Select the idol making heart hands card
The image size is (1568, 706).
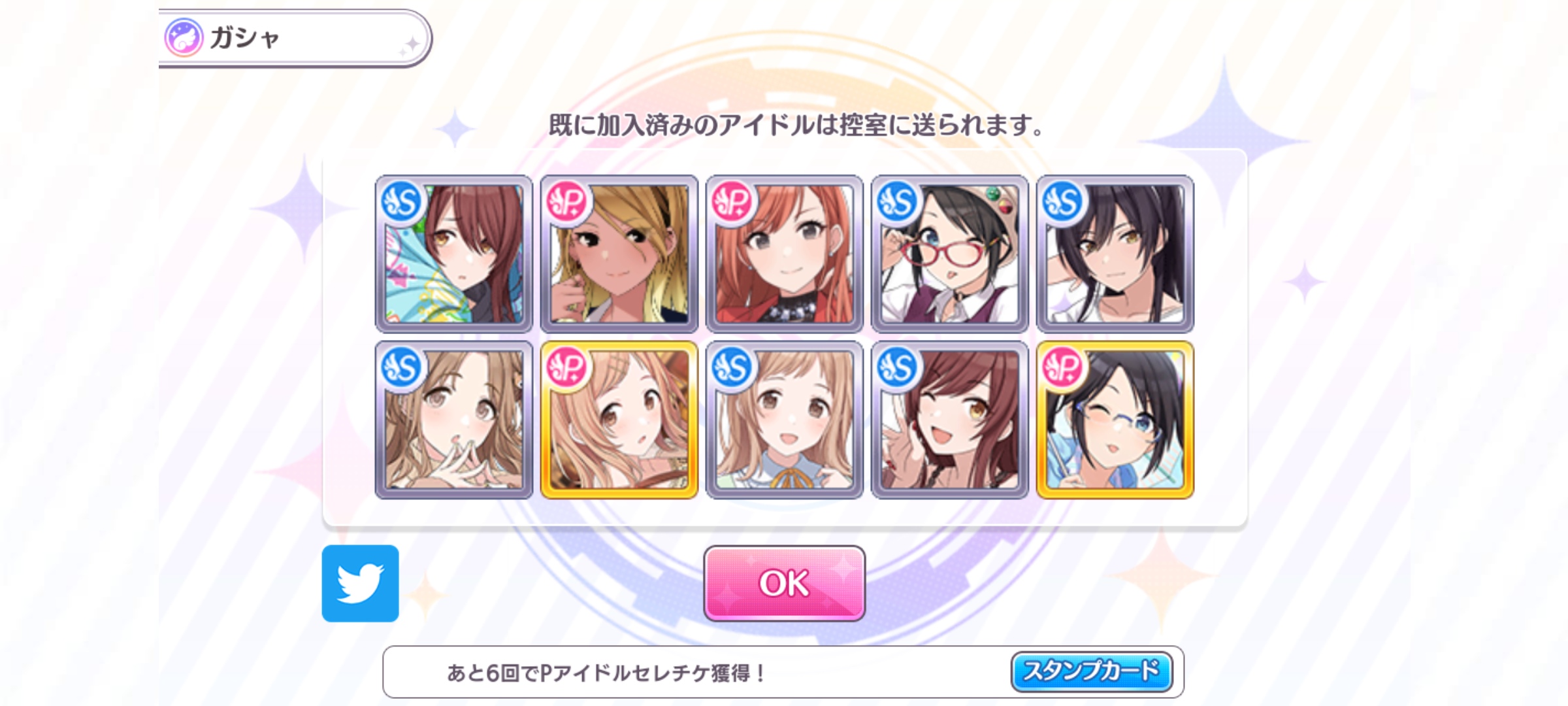pyautogui.click(x=454, y=420)
